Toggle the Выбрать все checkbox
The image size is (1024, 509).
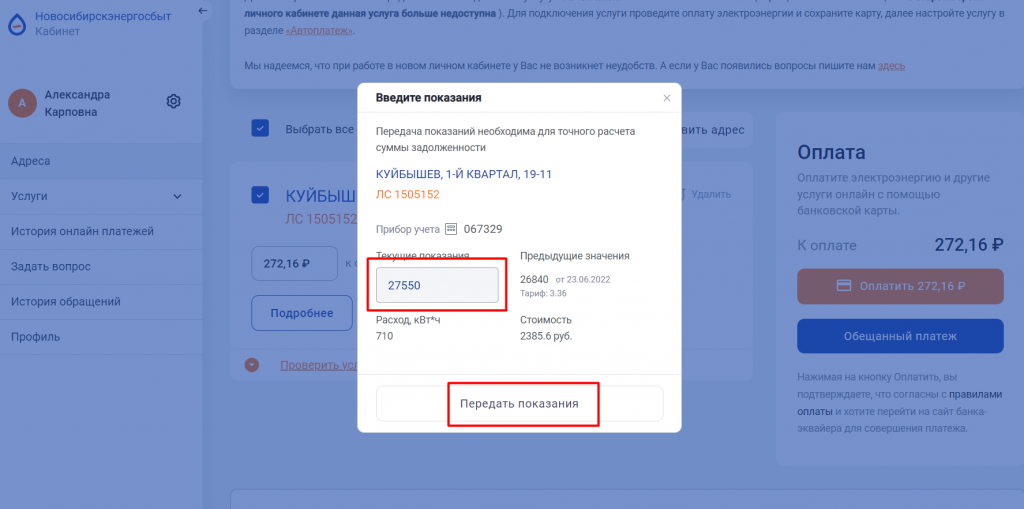260,128
